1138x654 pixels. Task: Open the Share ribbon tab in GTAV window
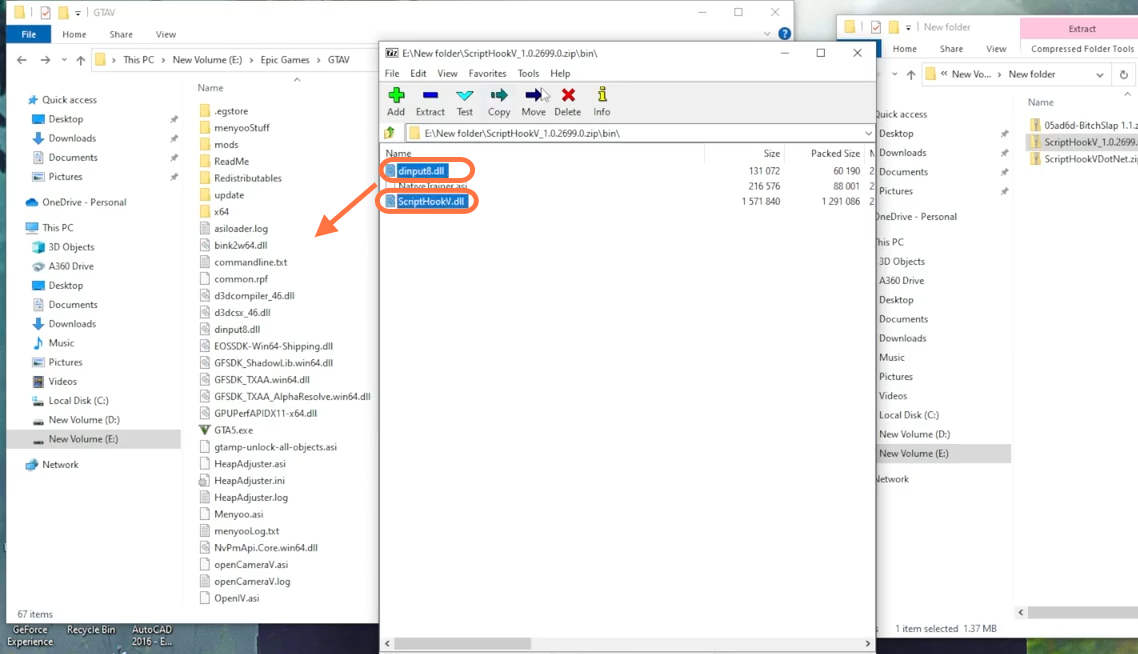pyautogui.click(x=120, y=34)
